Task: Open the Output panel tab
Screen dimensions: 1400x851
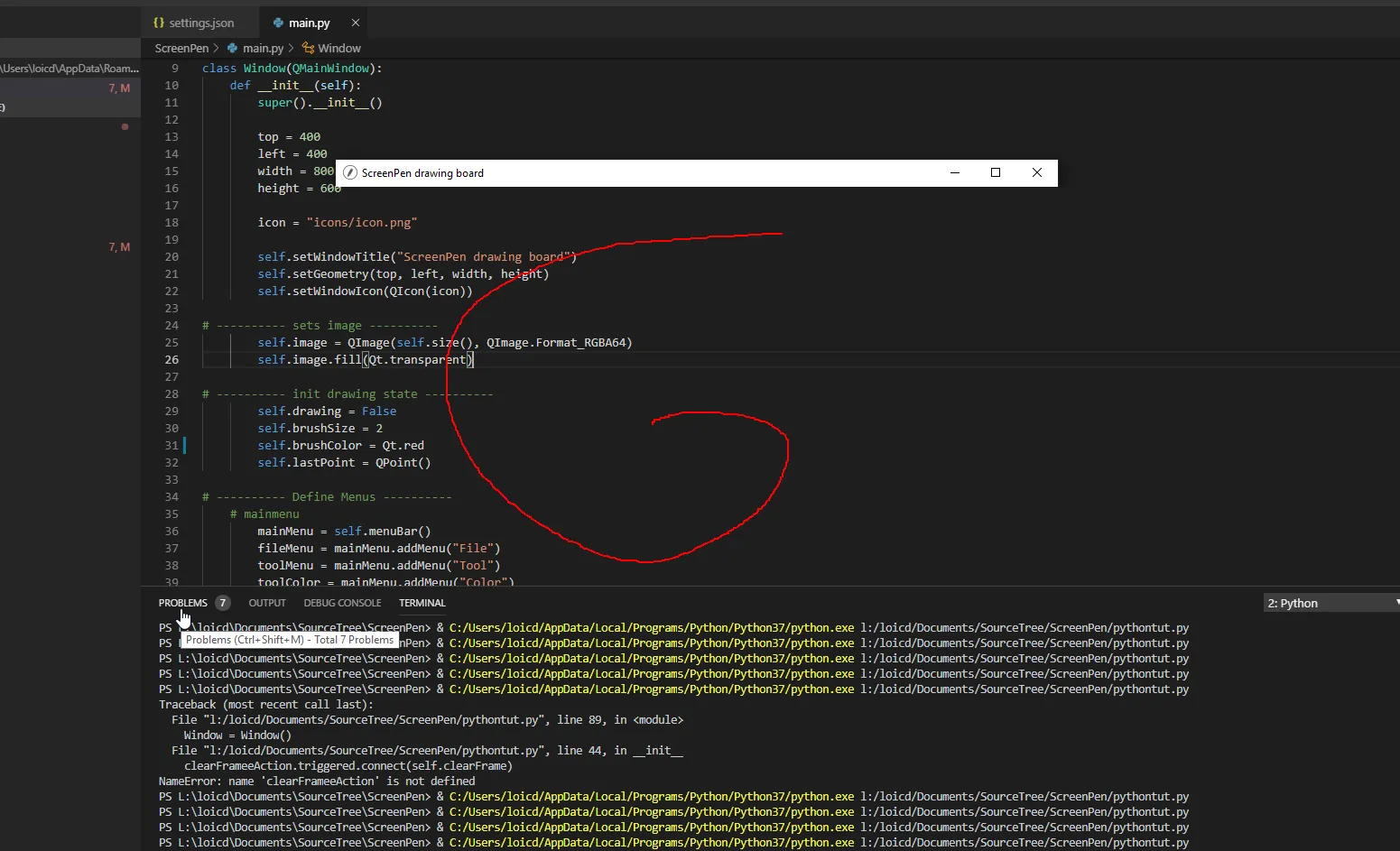Action: (266, 603)
